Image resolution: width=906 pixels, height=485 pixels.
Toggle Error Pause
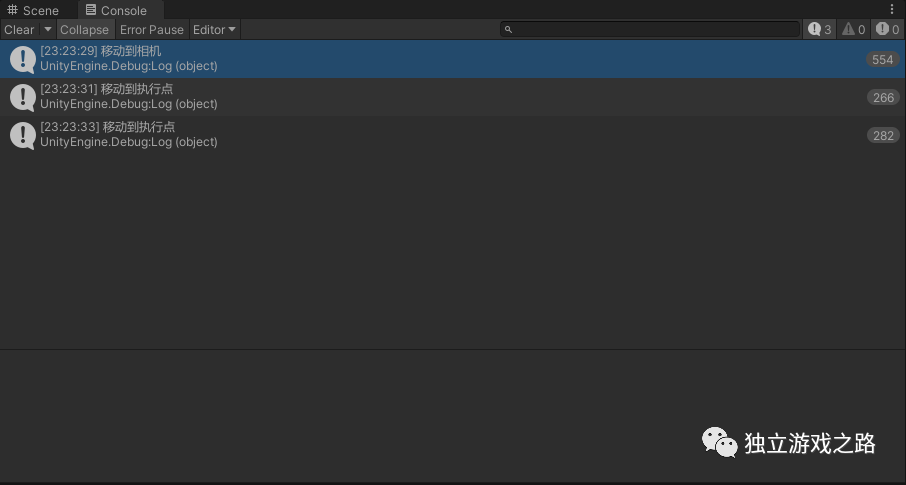(152, 29)
